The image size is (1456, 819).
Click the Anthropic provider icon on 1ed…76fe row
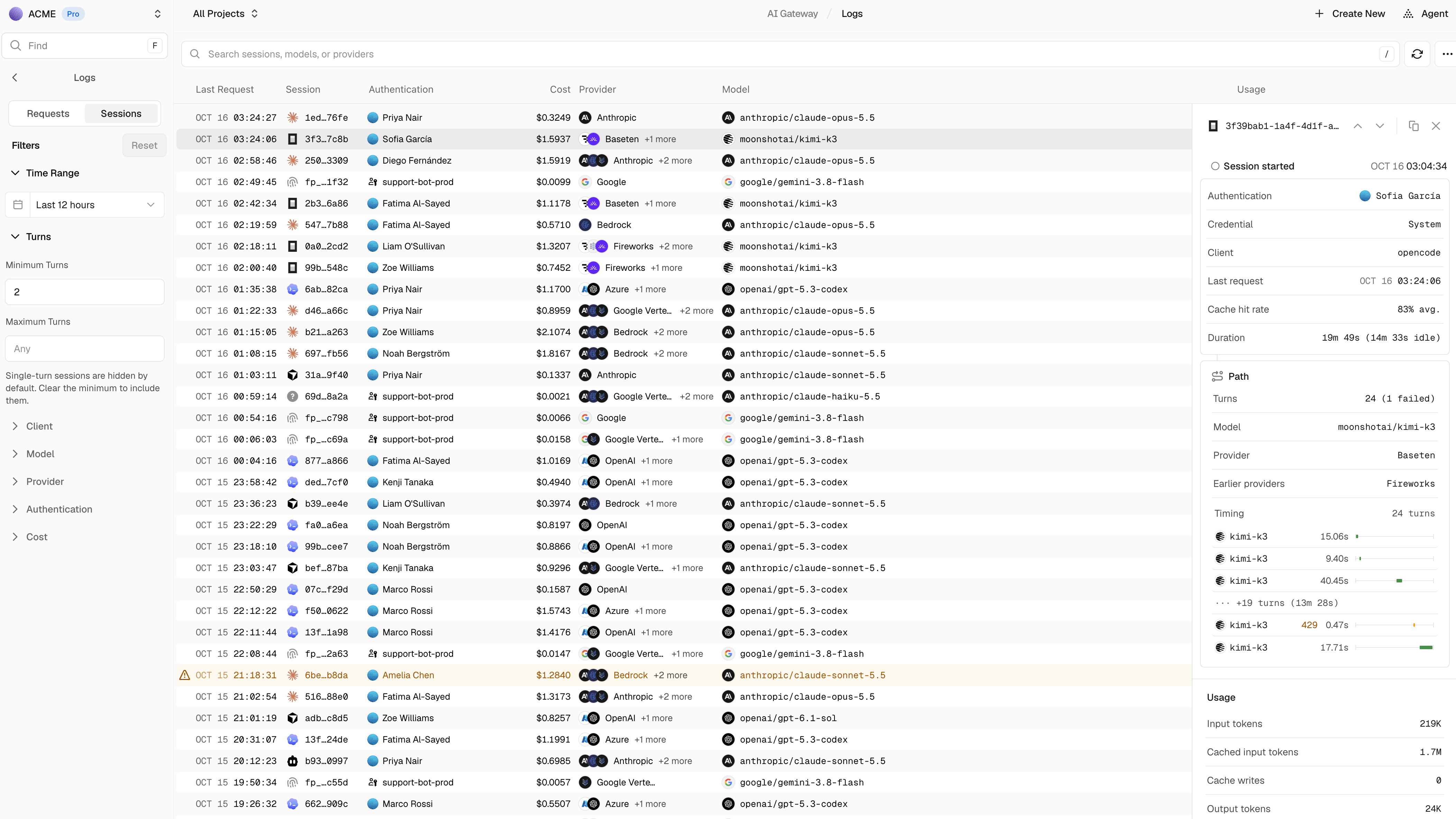(585, 118)
